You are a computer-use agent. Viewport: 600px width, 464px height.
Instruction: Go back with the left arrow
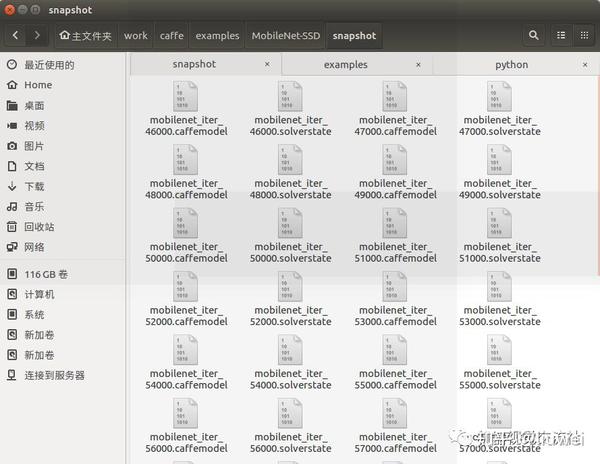[16, 36]
